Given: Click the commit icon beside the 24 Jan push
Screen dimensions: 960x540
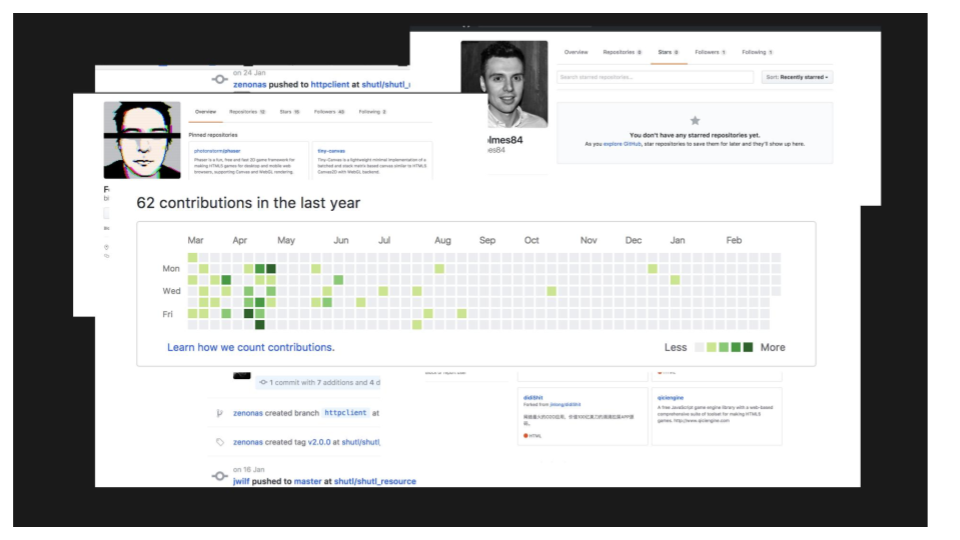Looking at the screenshot, I should [x=219, y=80].
